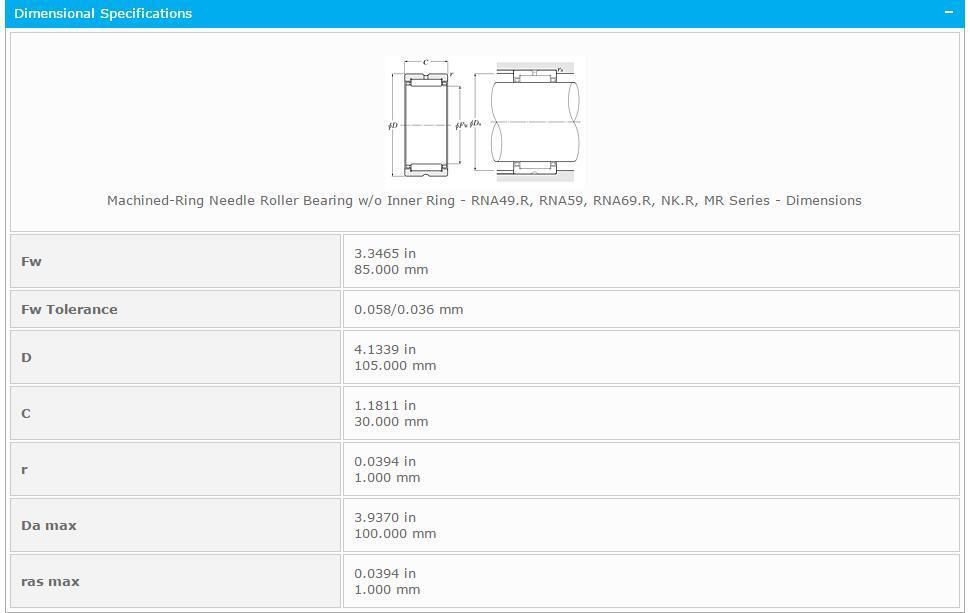
Task: Click the 30.000 mm C value
Action: click(x=391, y=421)
